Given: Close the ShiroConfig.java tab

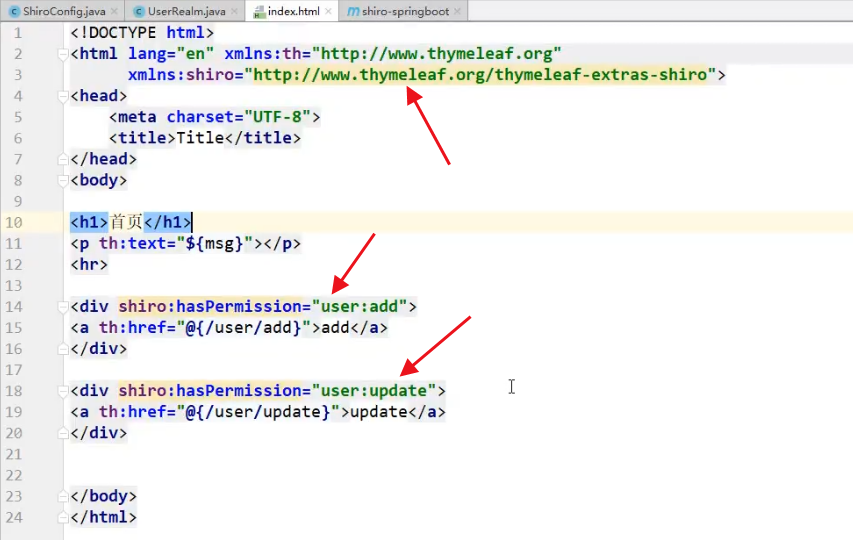Looking at the screenshot, I should coord(114,11).
